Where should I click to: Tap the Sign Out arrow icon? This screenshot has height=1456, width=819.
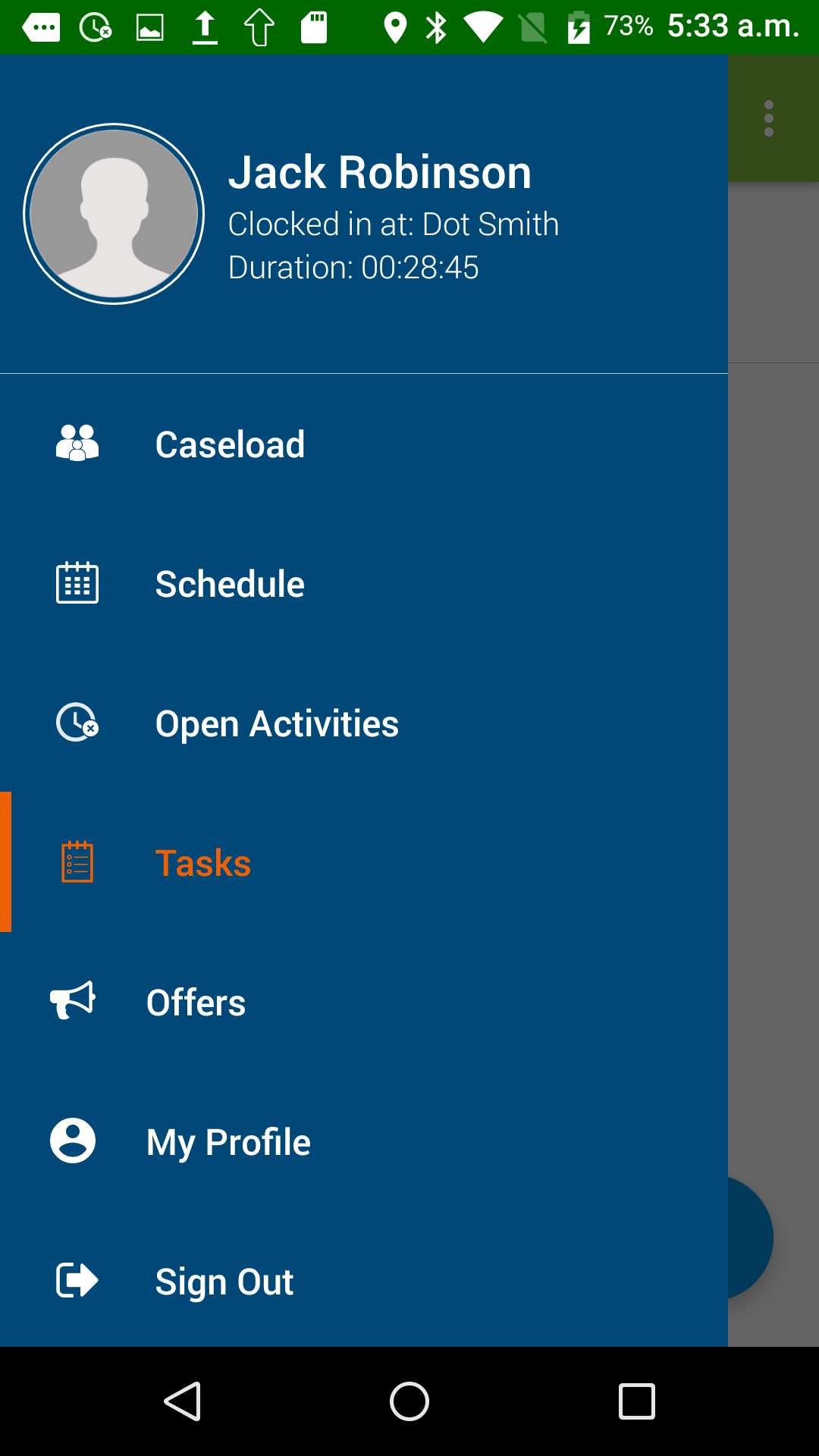[77, 1281]
